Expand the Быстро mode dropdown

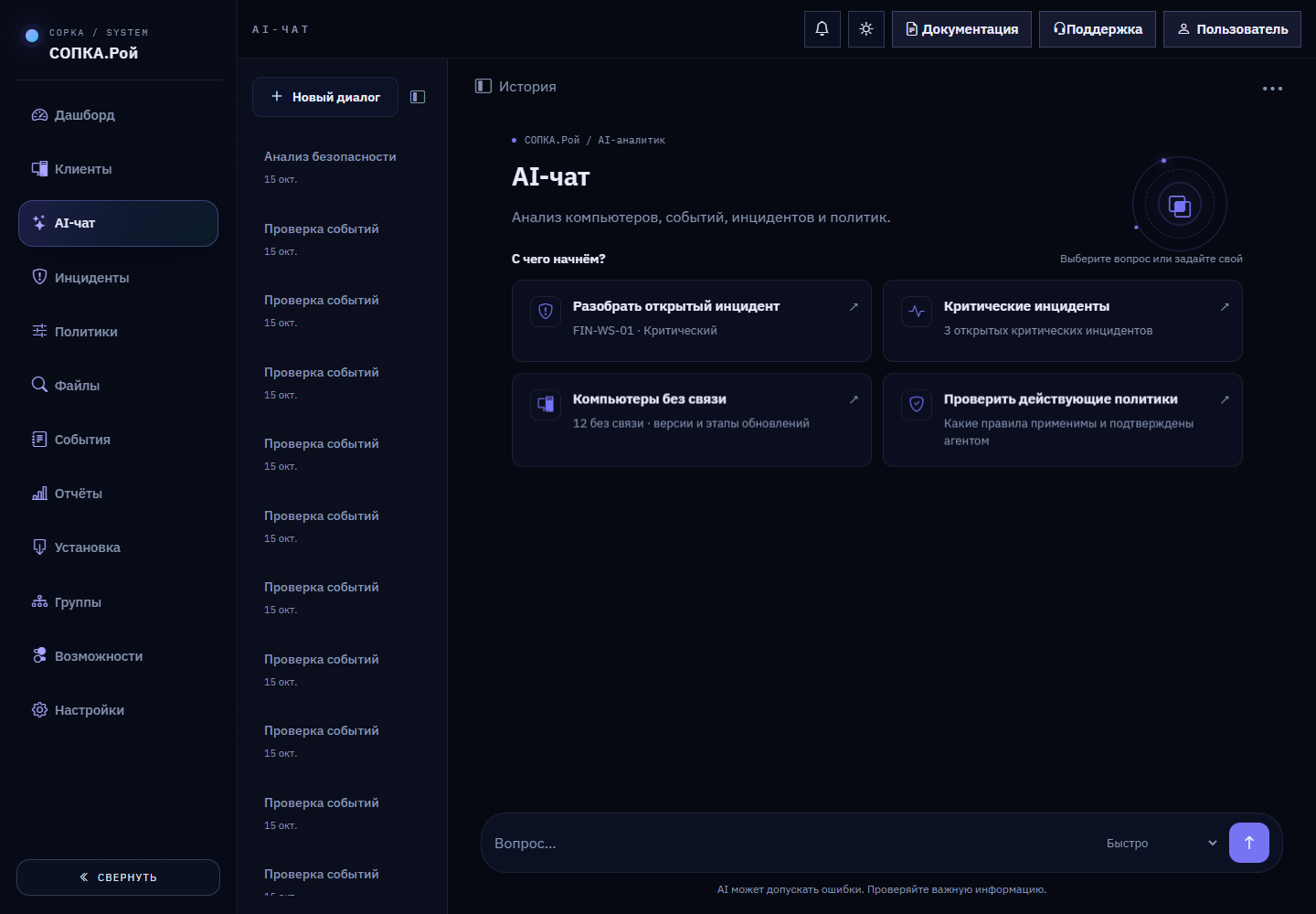pyautogui.click(x=1161, y=843)
